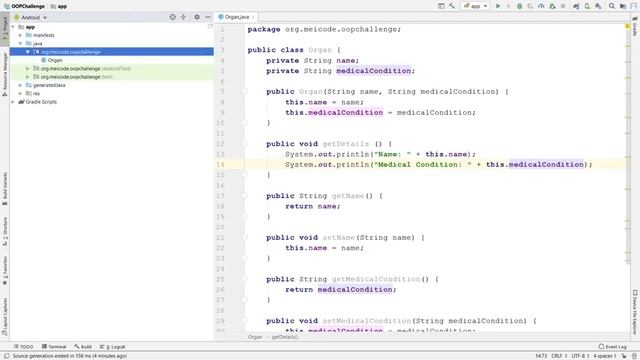Viewport: 640px width, 360px height.
Task: Click the app breadcrumb in navigation bar
Action: pyautogui.click(x=59, y=6)
